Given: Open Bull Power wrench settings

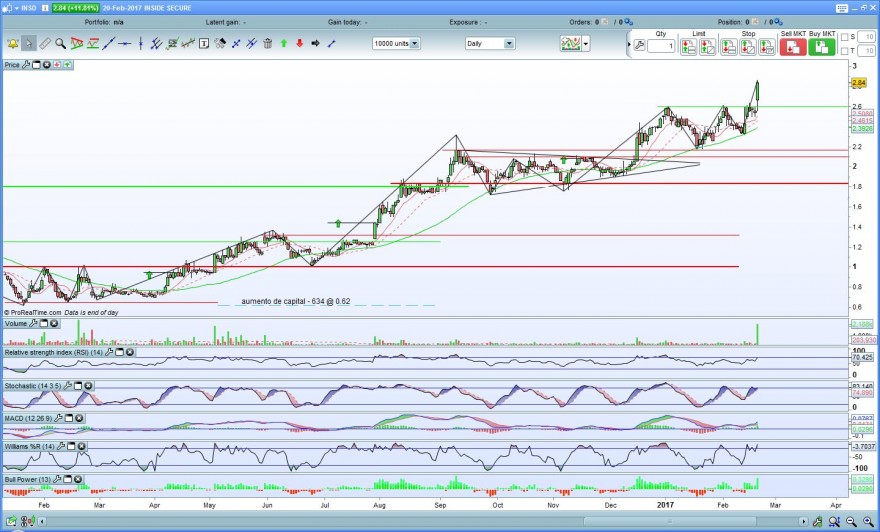Looking at the screenshot, I should pos(57,480).
